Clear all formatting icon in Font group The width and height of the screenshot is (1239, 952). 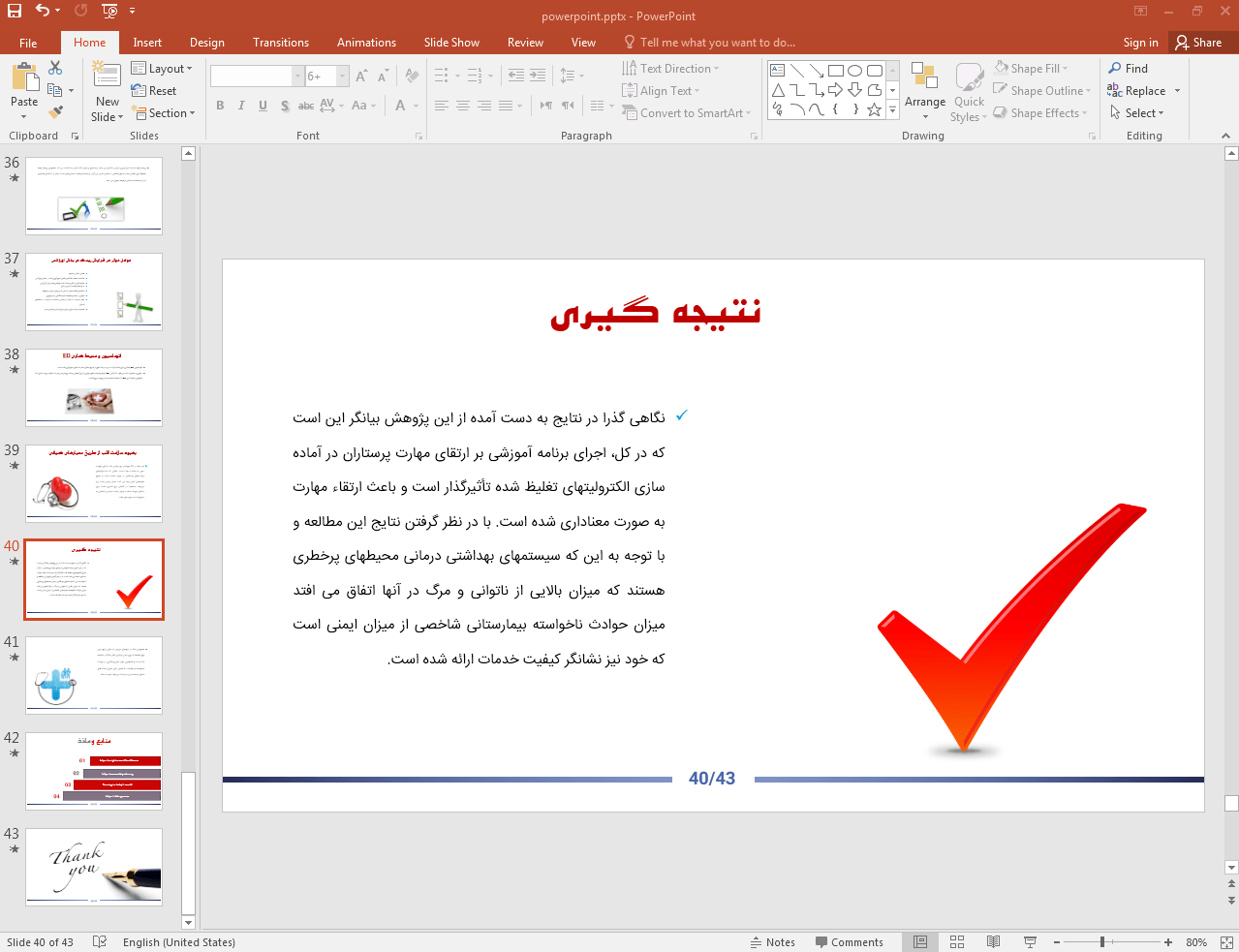point(413,76)
